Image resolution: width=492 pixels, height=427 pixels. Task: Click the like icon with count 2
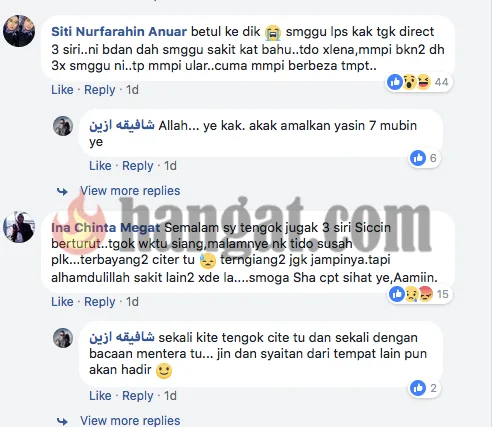418,388
